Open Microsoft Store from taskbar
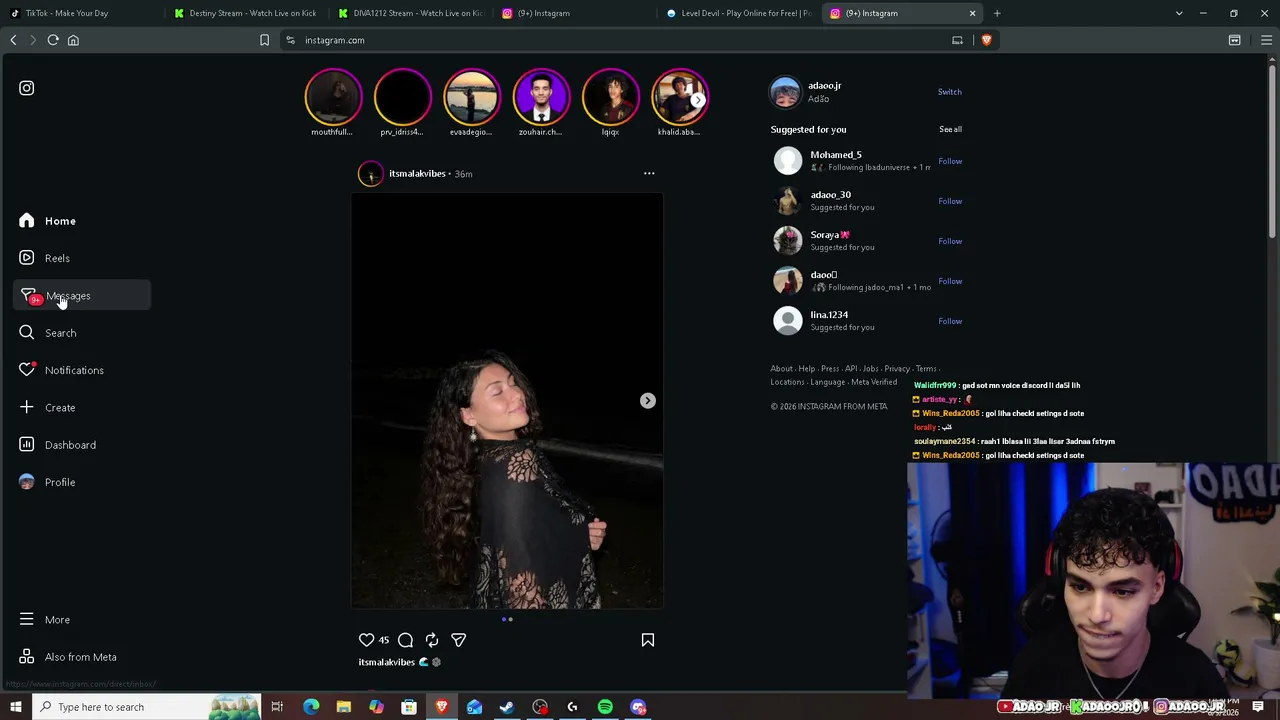 pos(409,707)
